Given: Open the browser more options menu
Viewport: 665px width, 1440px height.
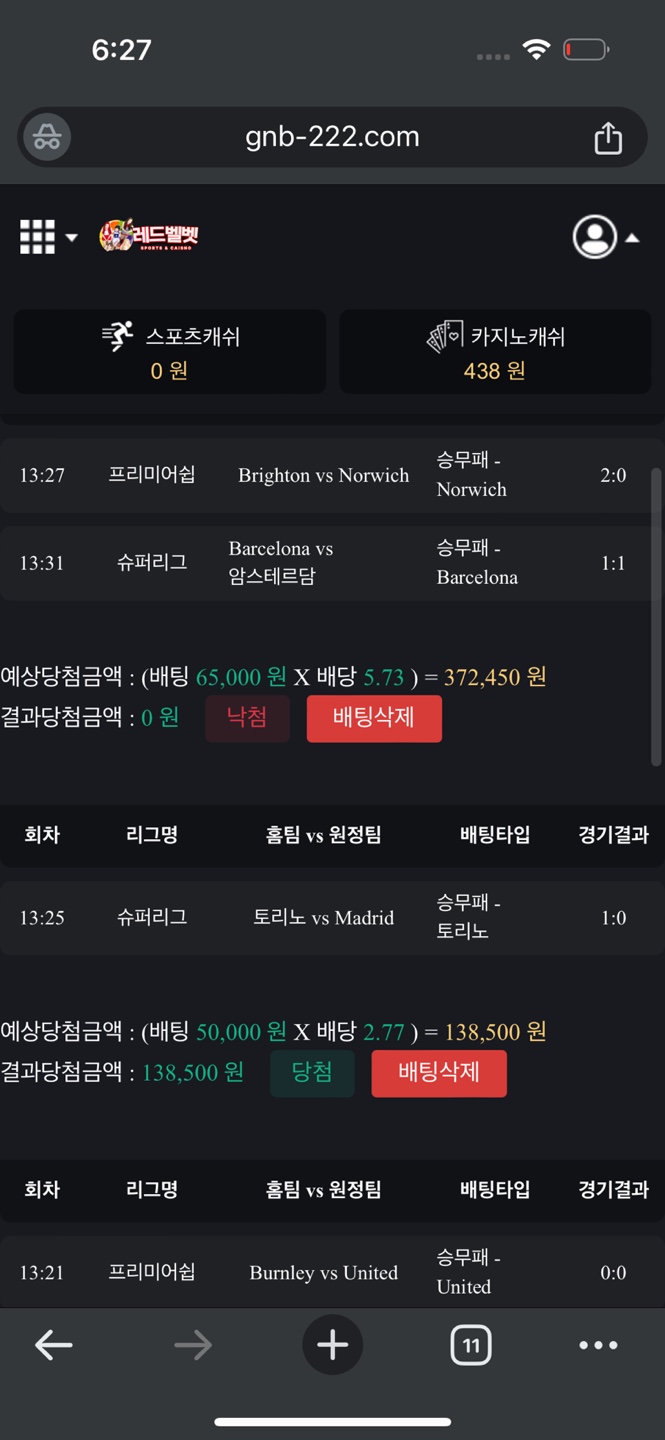Looking at the screenshot, I should click(x=598, y=1345).
